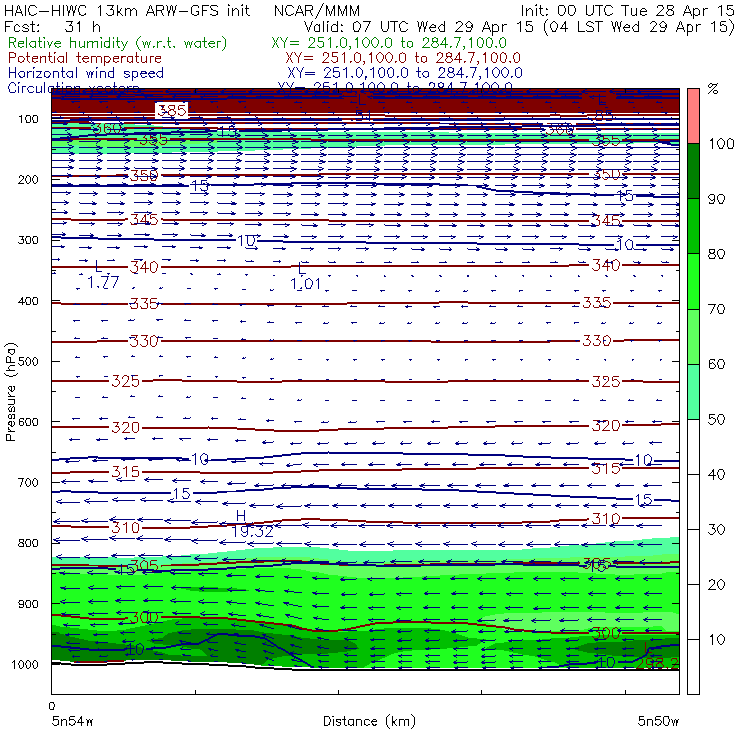
Task: Click the '%' unit above the colorbar
Action: (713, 89)
